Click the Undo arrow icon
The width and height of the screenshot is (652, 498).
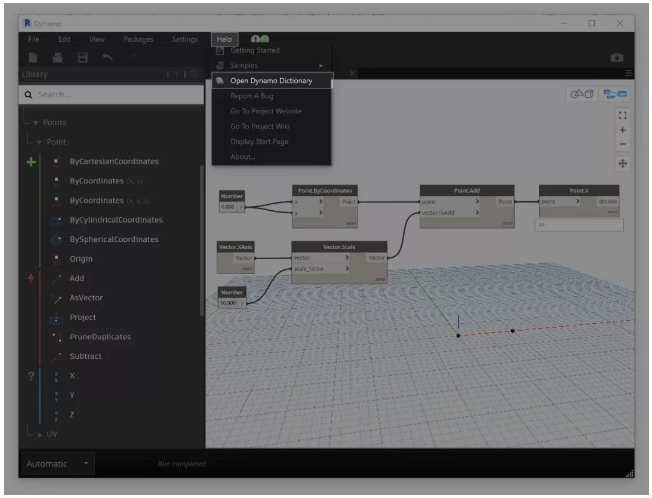pyautogui.click(x=108, y=58)
